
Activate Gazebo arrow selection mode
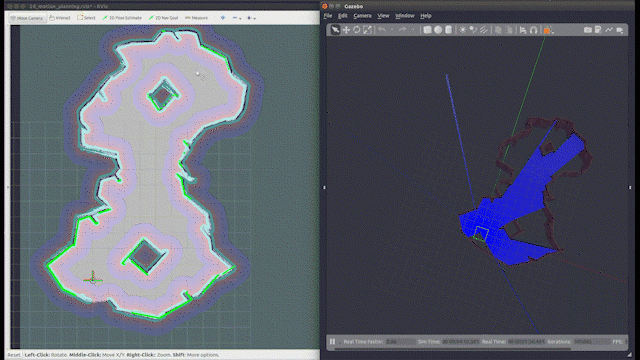[335, 30]
